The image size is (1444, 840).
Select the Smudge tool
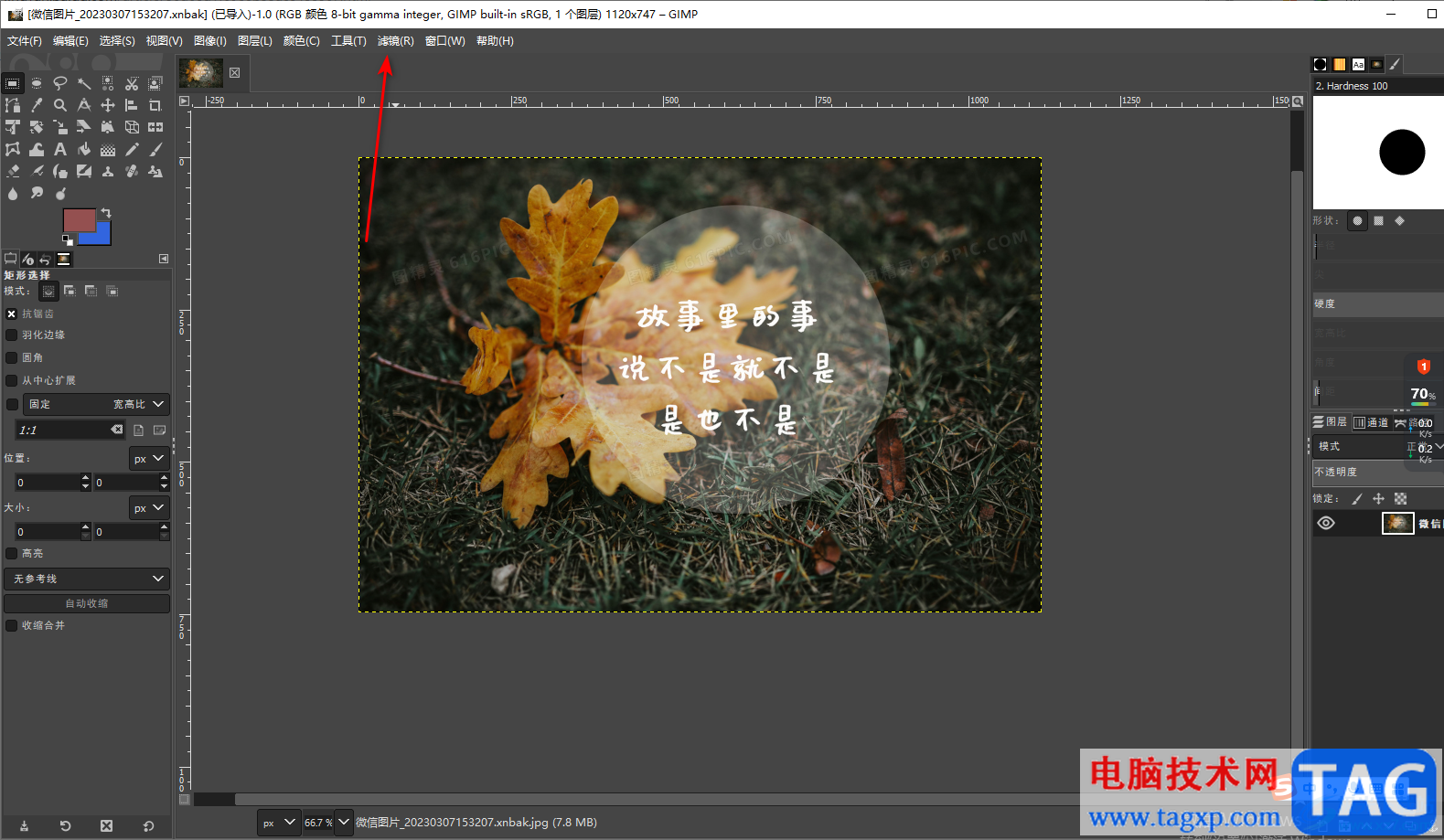pyautogui.click(x=37, y=193)
